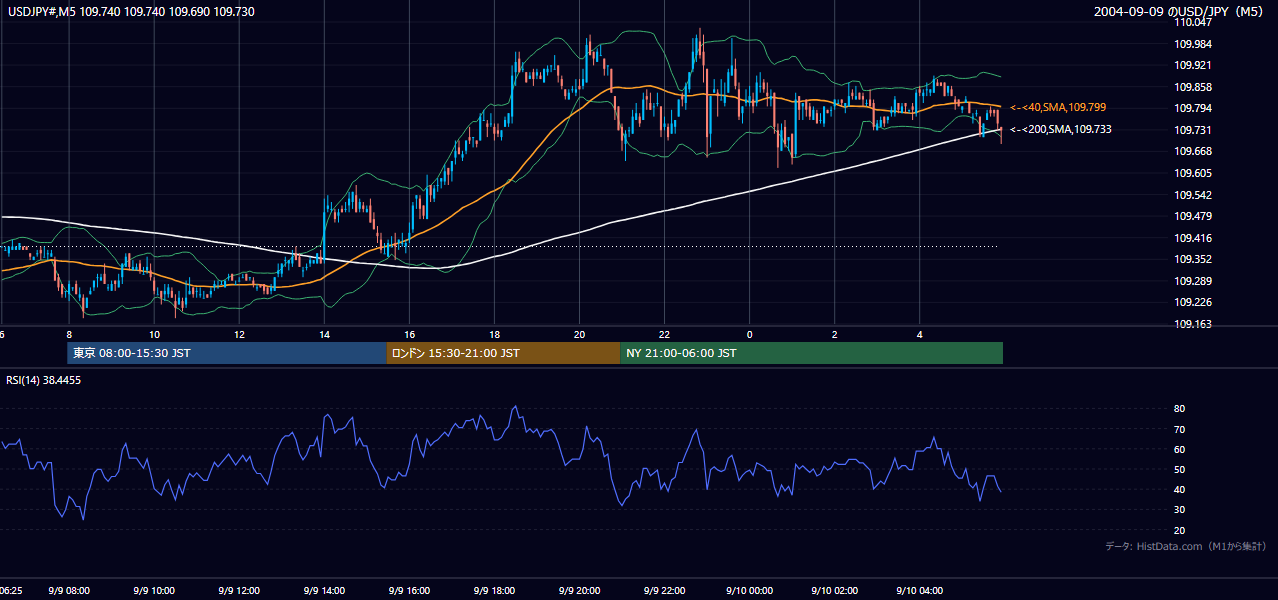The width and height of the screenshot is (1278, 600).
Task: Click hour label 14 on chart time axis
Action: click(x=324, y=334)
